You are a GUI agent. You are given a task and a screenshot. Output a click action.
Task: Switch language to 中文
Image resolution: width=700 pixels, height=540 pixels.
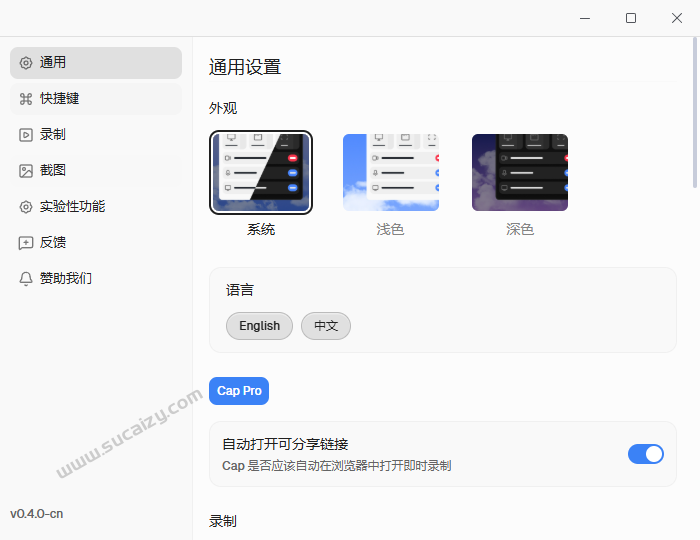click(x=326, y=326)
